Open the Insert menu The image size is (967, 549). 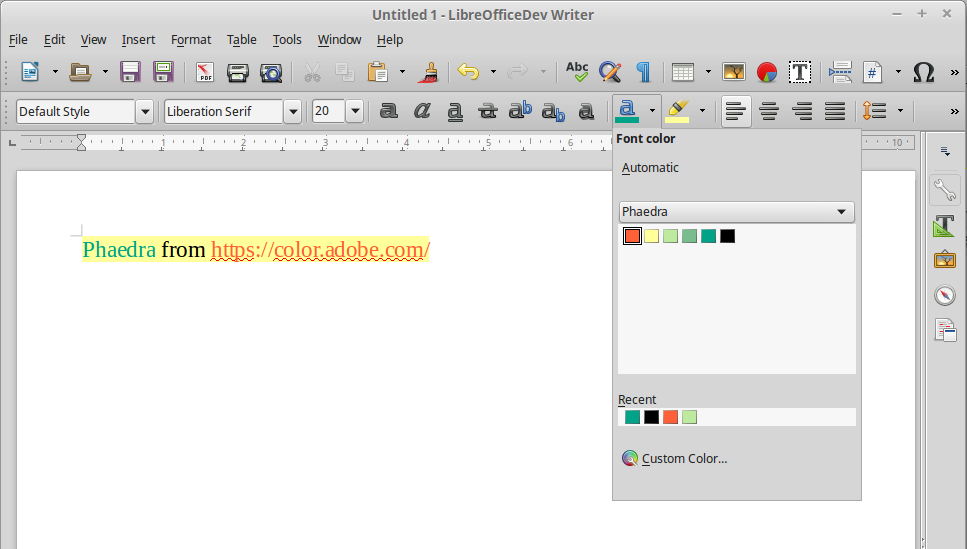point(138,39)
